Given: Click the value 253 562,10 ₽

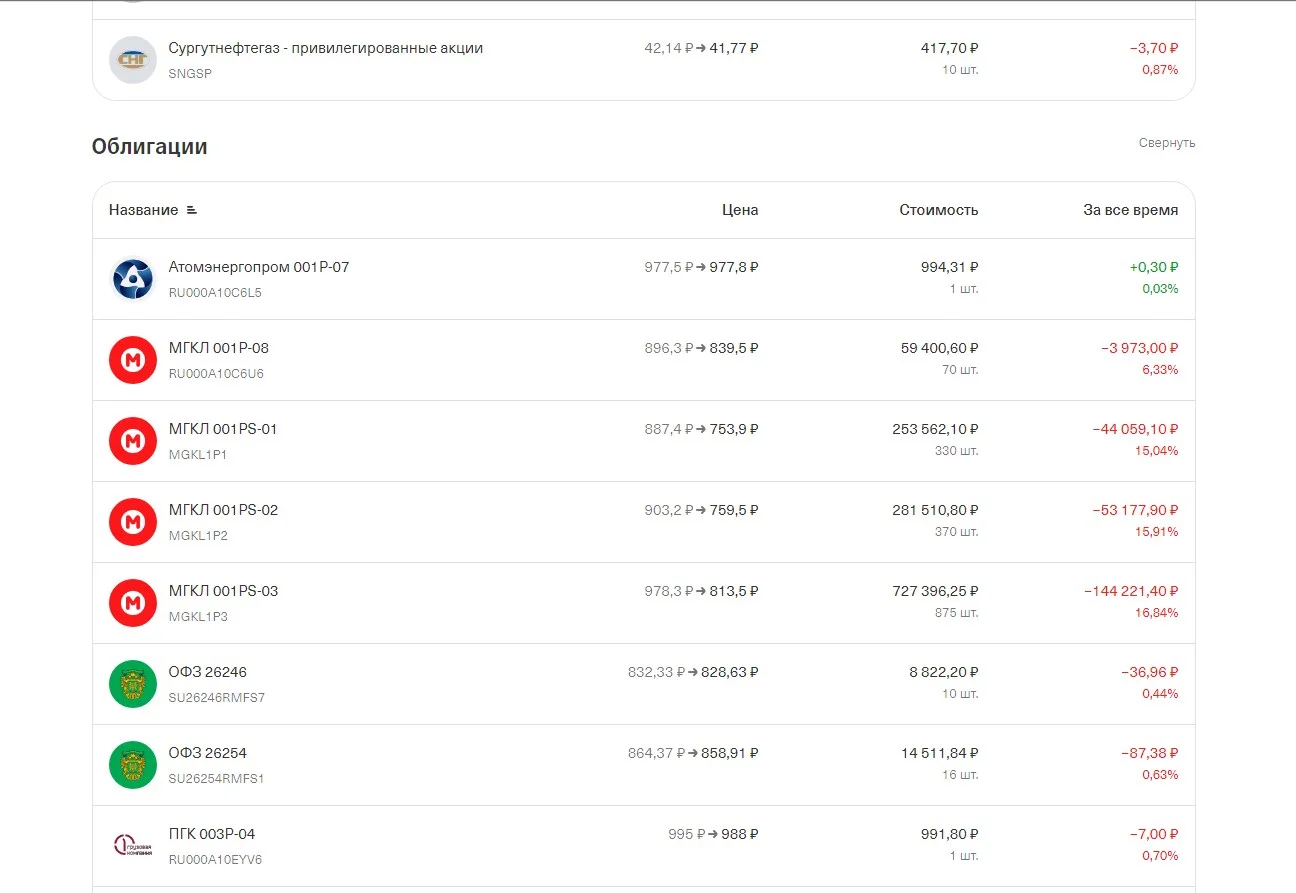Looking at the screenshot, I should click(x=936, y=429).
